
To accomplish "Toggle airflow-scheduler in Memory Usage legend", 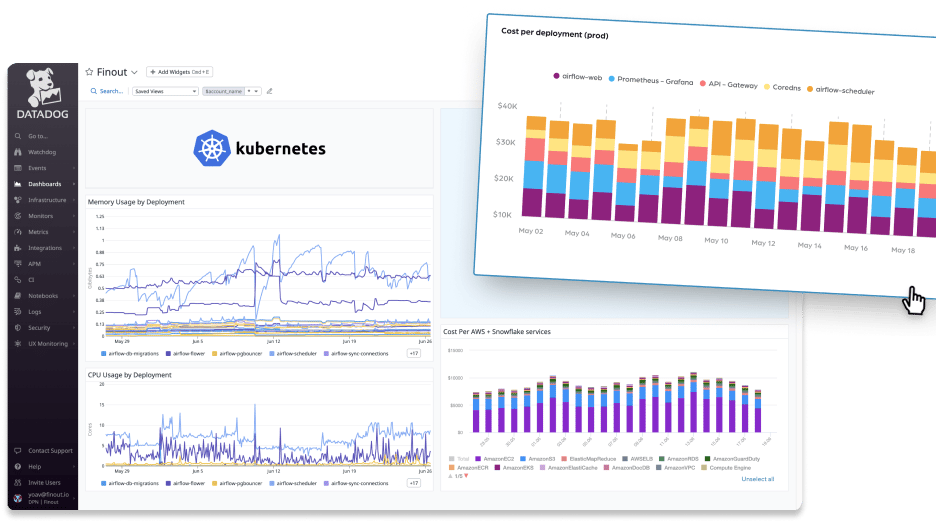I will [x=293, y=354].
